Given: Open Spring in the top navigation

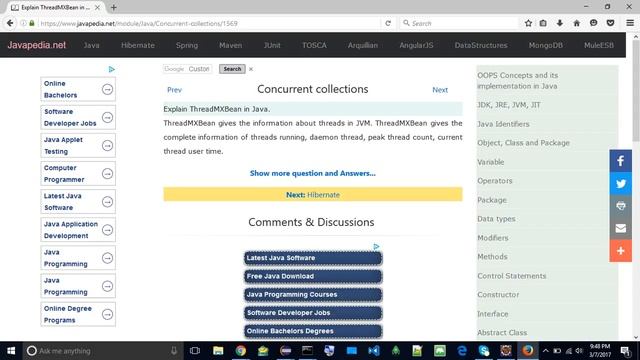Looking at the screenshot, I should click(187, 45).
